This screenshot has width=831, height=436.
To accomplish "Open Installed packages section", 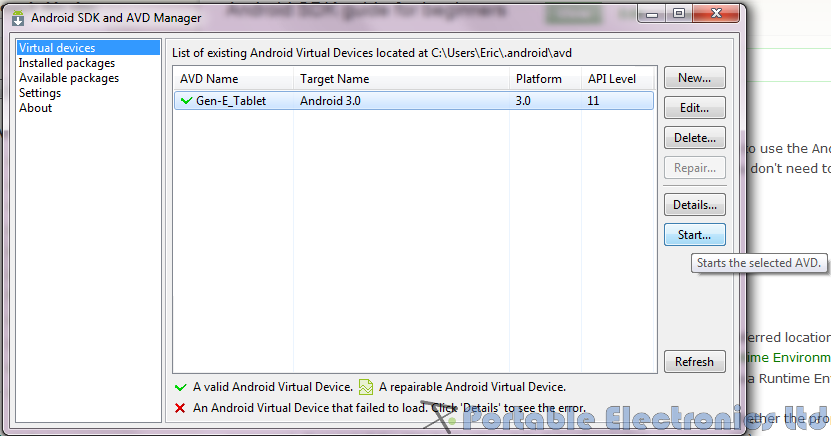I will point(67,63).
